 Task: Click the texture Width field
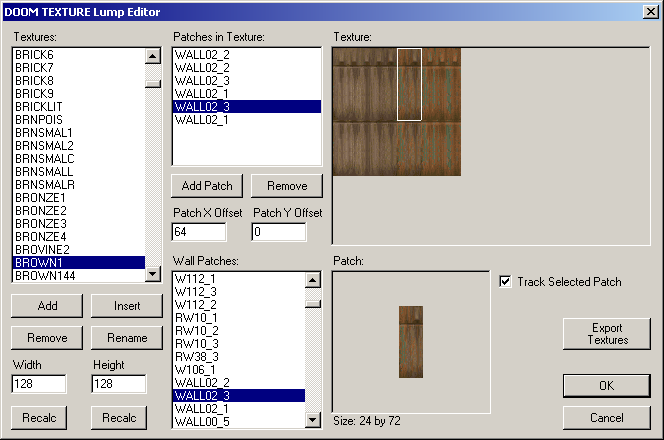39,384
